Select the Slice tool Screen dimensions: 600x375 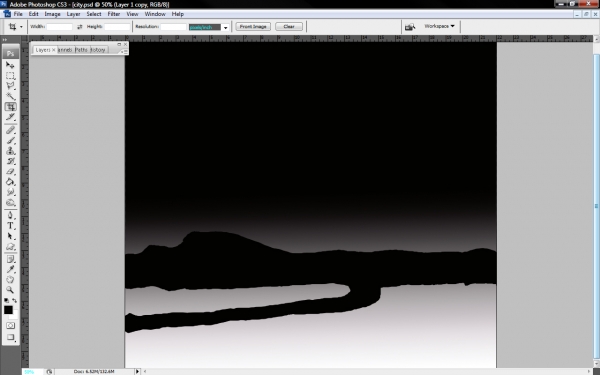click(10, 117)
